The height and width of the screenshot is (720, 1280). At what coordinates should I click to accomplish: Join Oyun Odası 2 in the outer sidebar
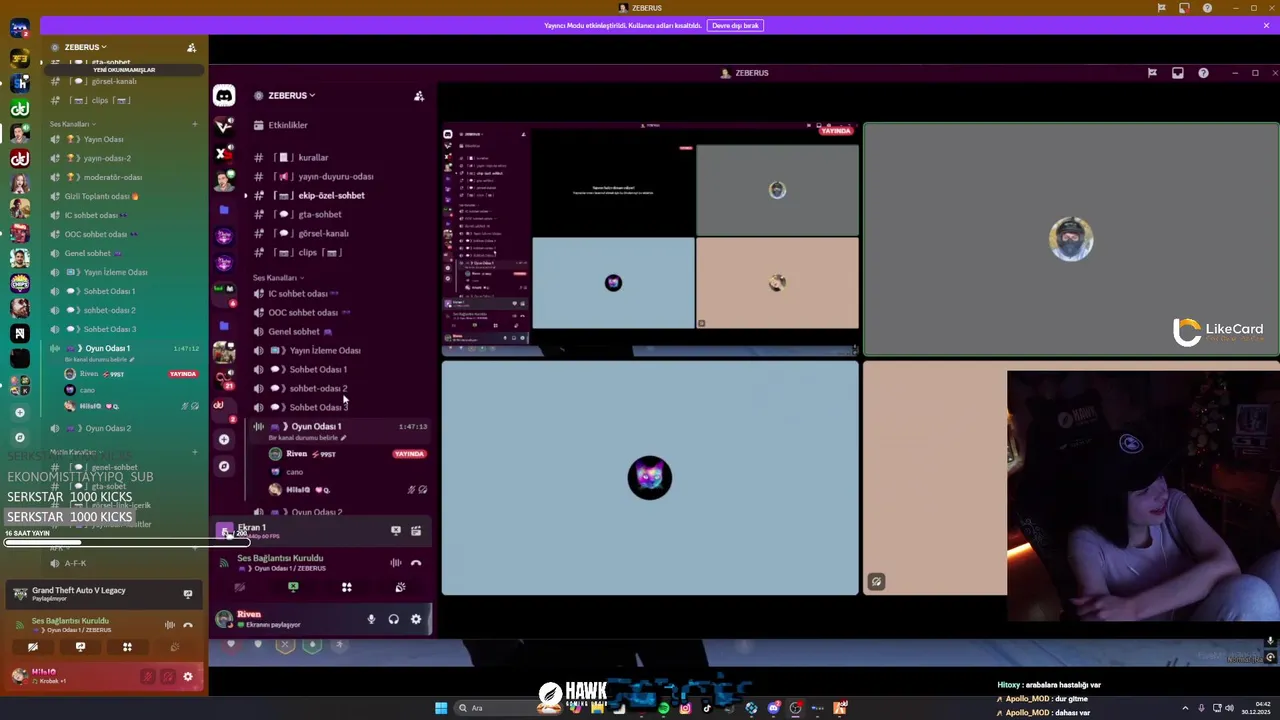click(x=108, y=428)
